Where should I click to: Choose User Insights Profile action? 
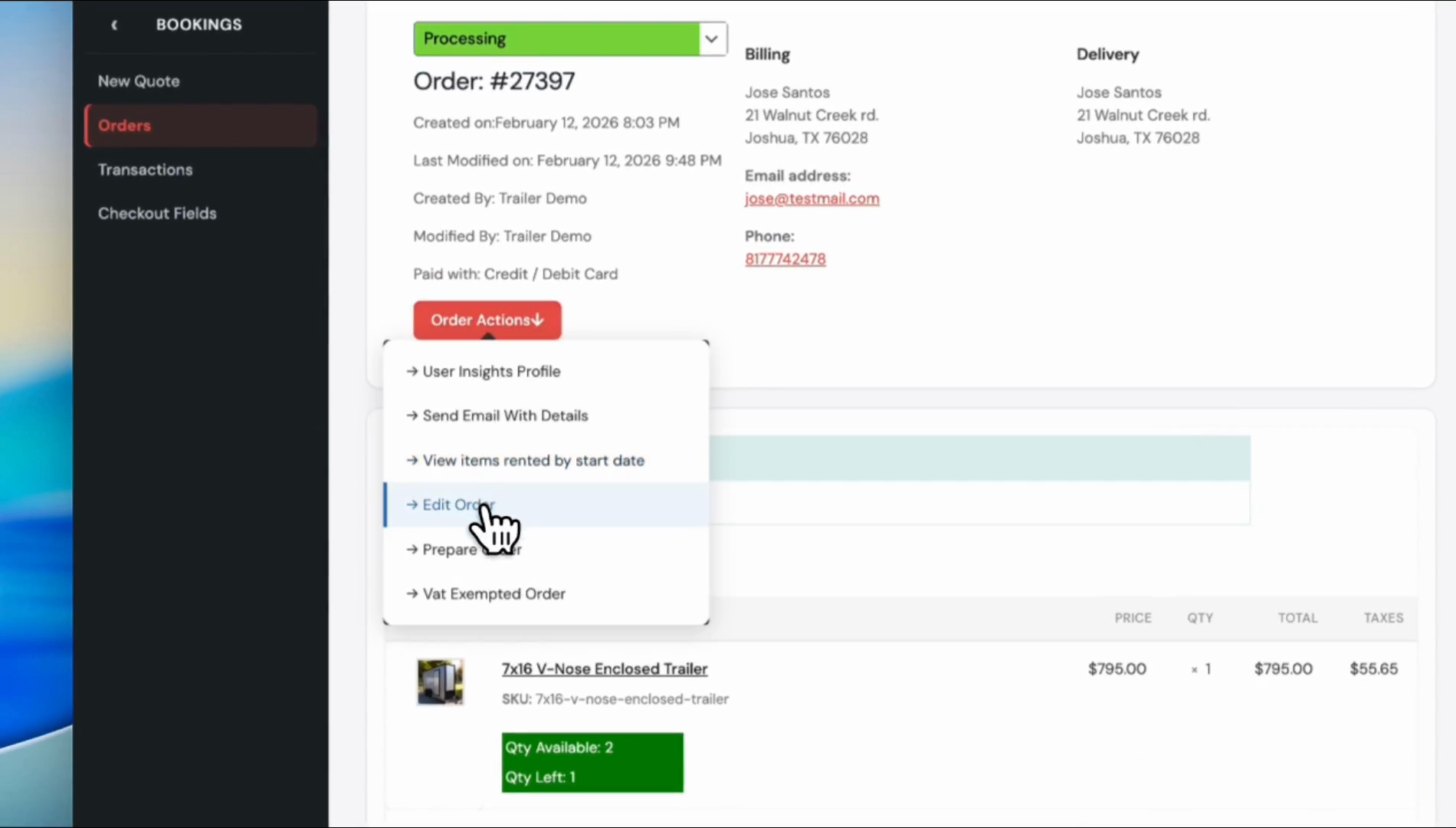[491, 372]
